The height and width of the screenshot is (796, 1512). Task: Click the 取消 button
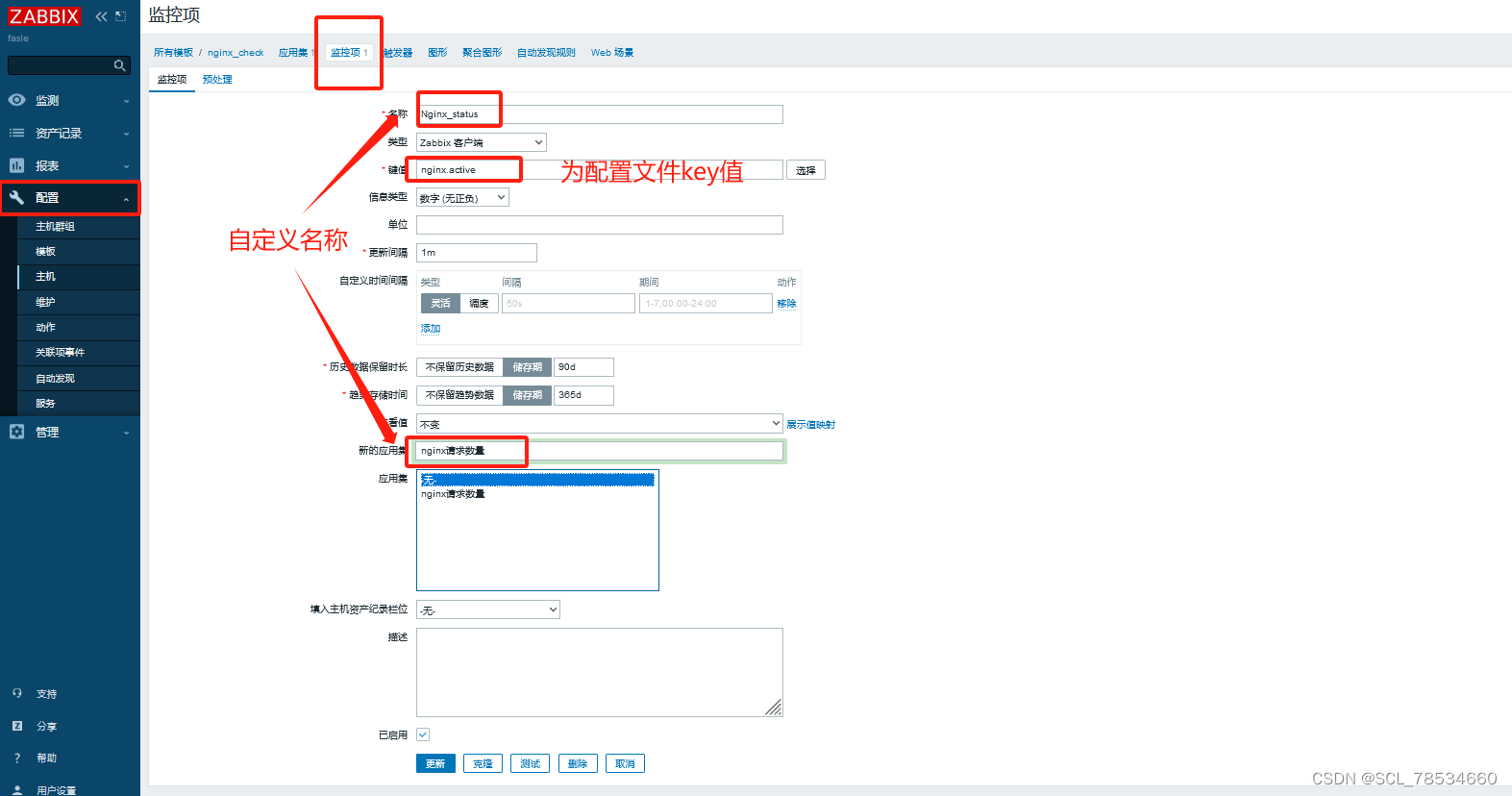click(x=625, y=763)
